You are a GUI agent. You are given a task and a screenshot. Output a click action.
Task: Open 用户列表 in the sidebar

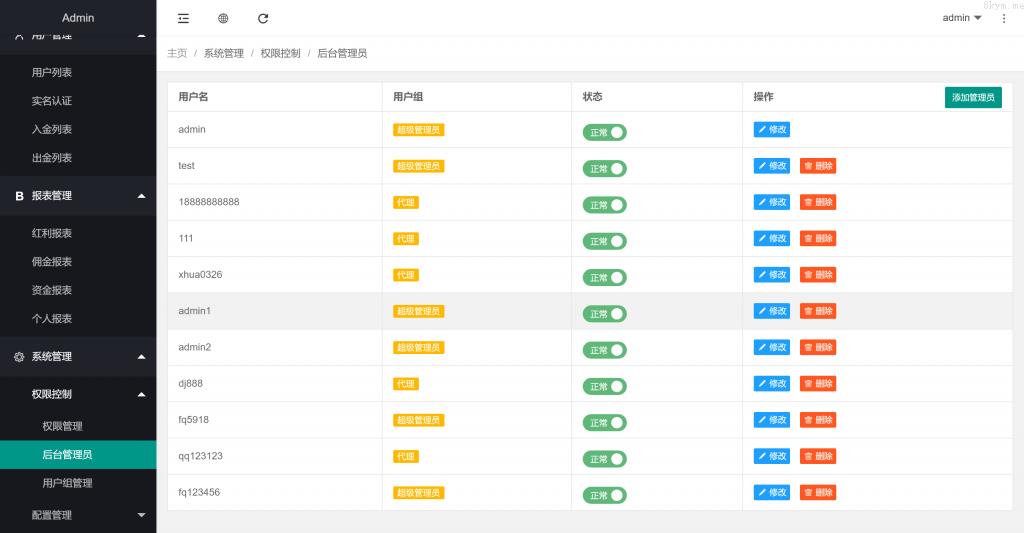point(52,73)
